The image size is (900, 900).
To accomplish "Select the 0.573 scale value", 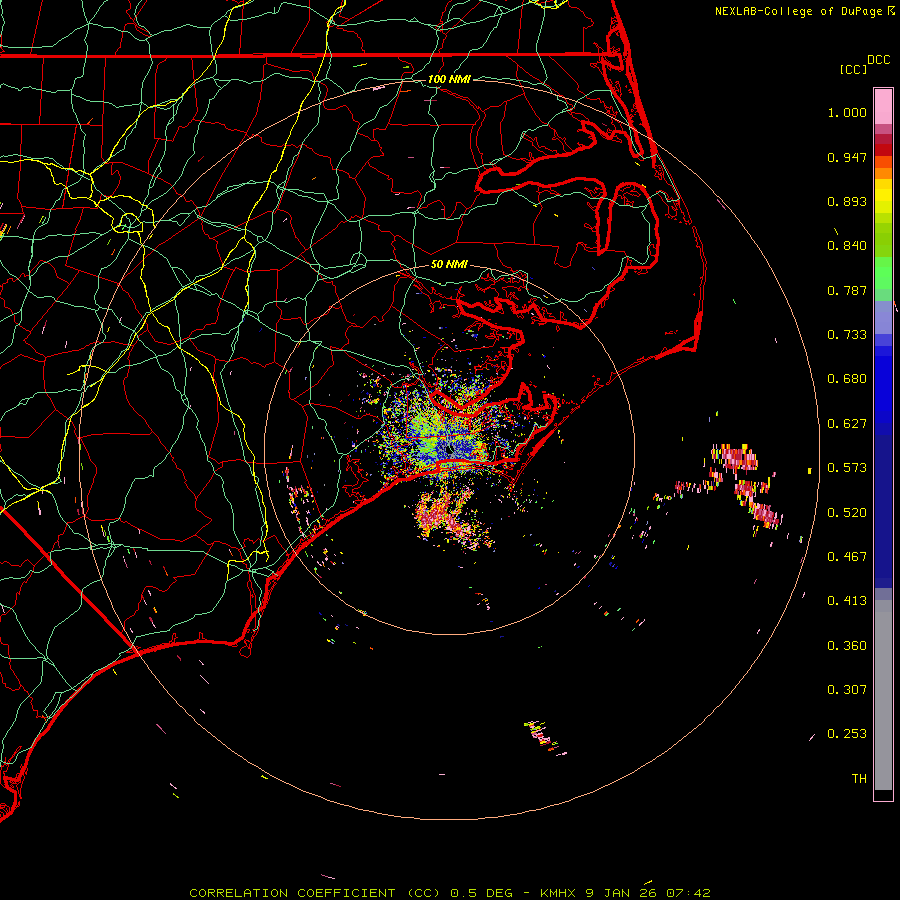I will click(x=847, y=468).
